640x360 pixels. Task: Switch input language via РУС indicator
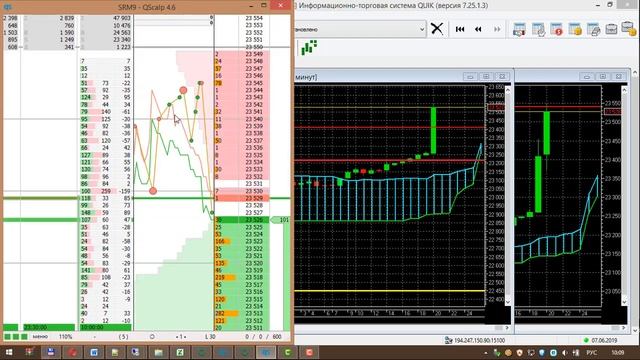[591, 352]
